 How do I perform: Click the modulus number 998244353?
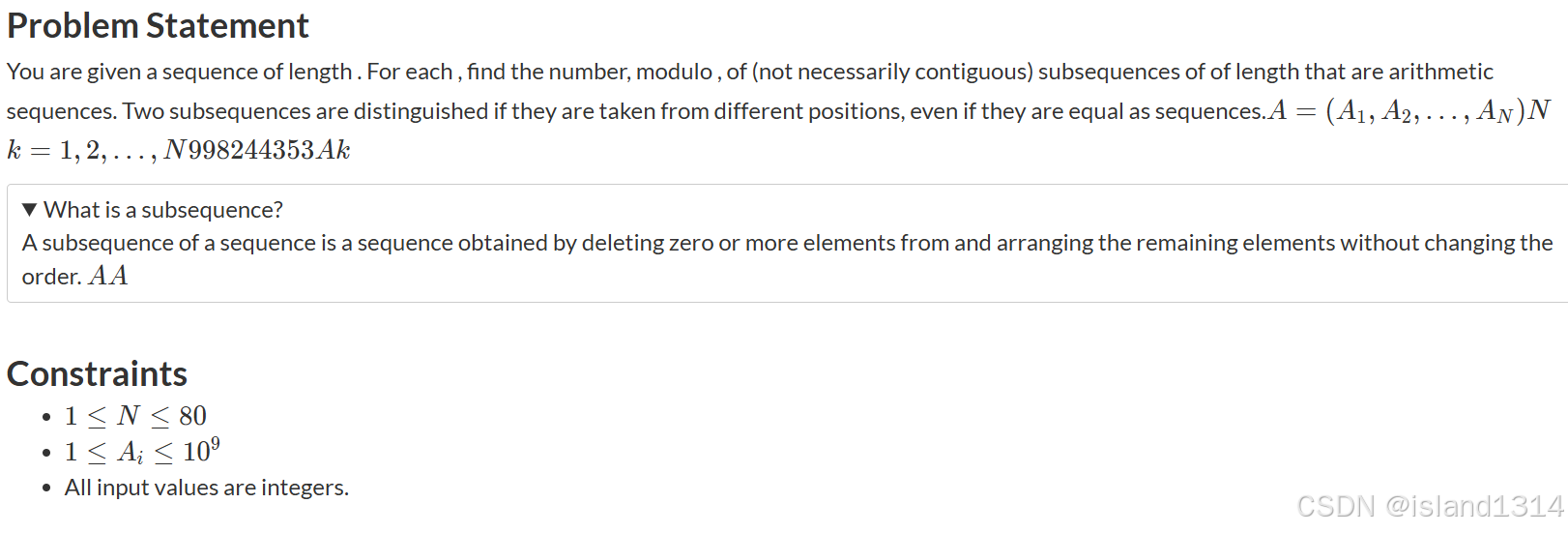click(x=251, y=150)
